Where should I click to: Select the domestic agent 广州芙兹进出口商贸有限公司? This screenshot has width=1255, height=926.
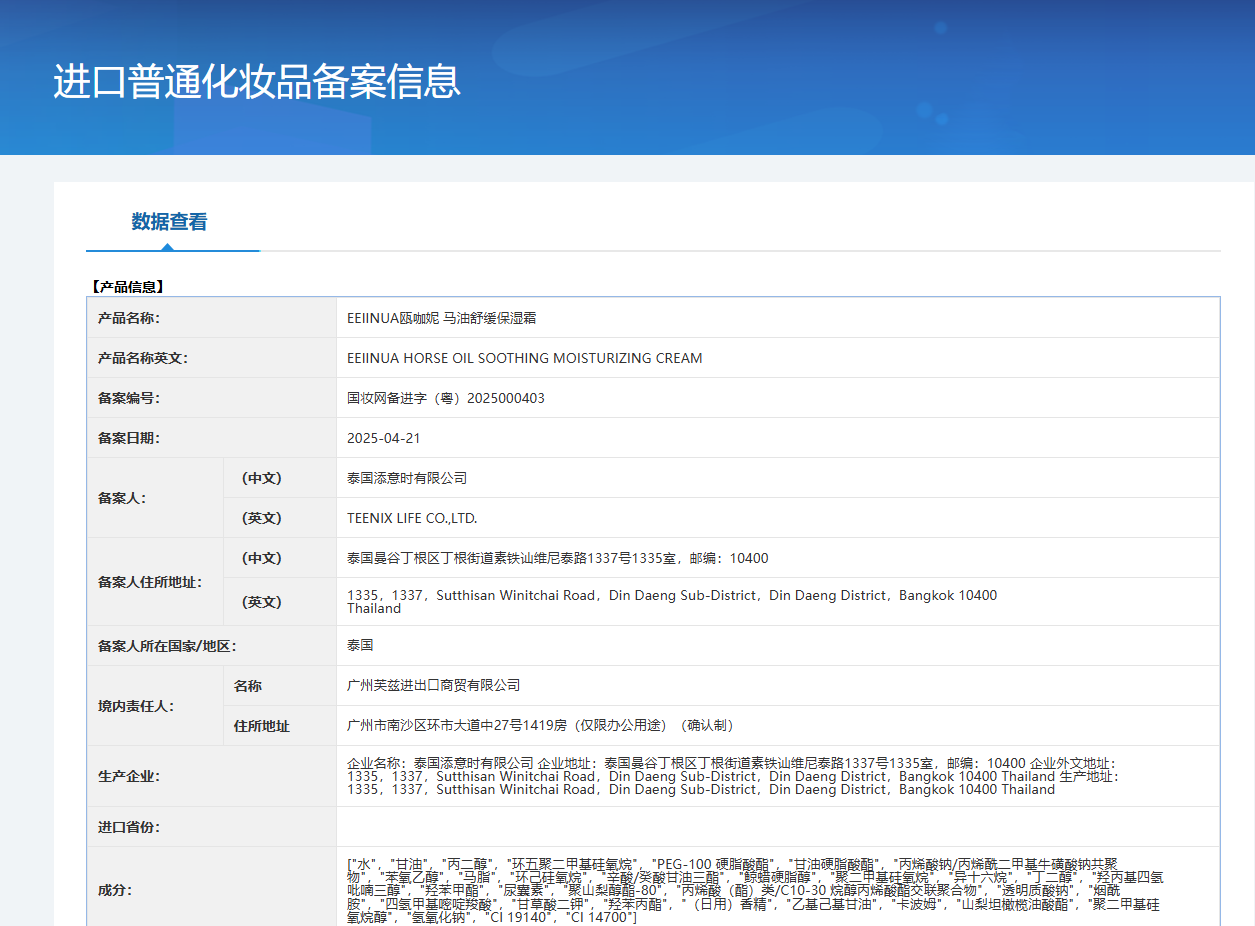[433, 685]
